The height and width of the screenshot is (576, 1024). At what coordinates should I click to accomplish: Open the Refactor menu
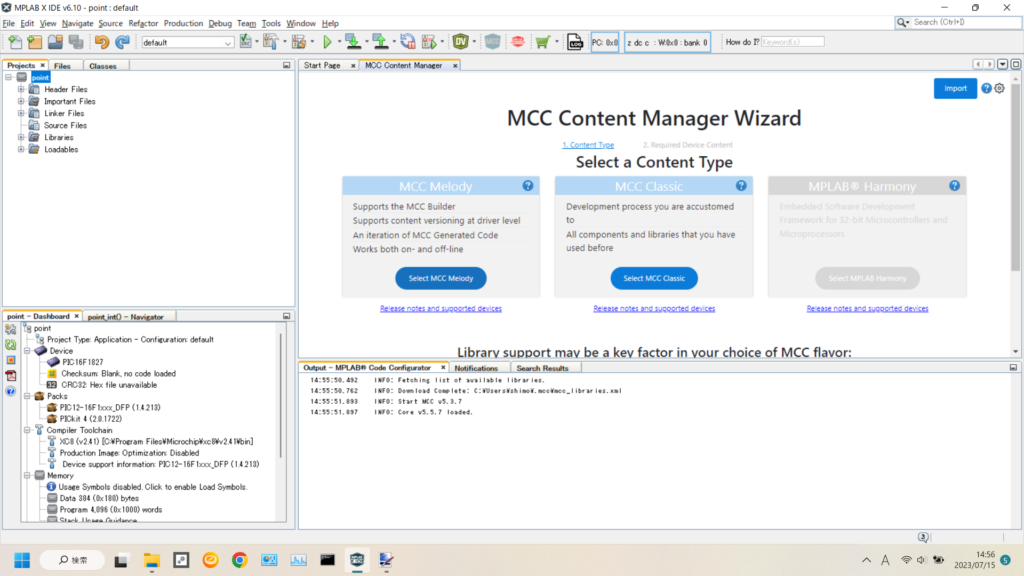click(143, 23)
